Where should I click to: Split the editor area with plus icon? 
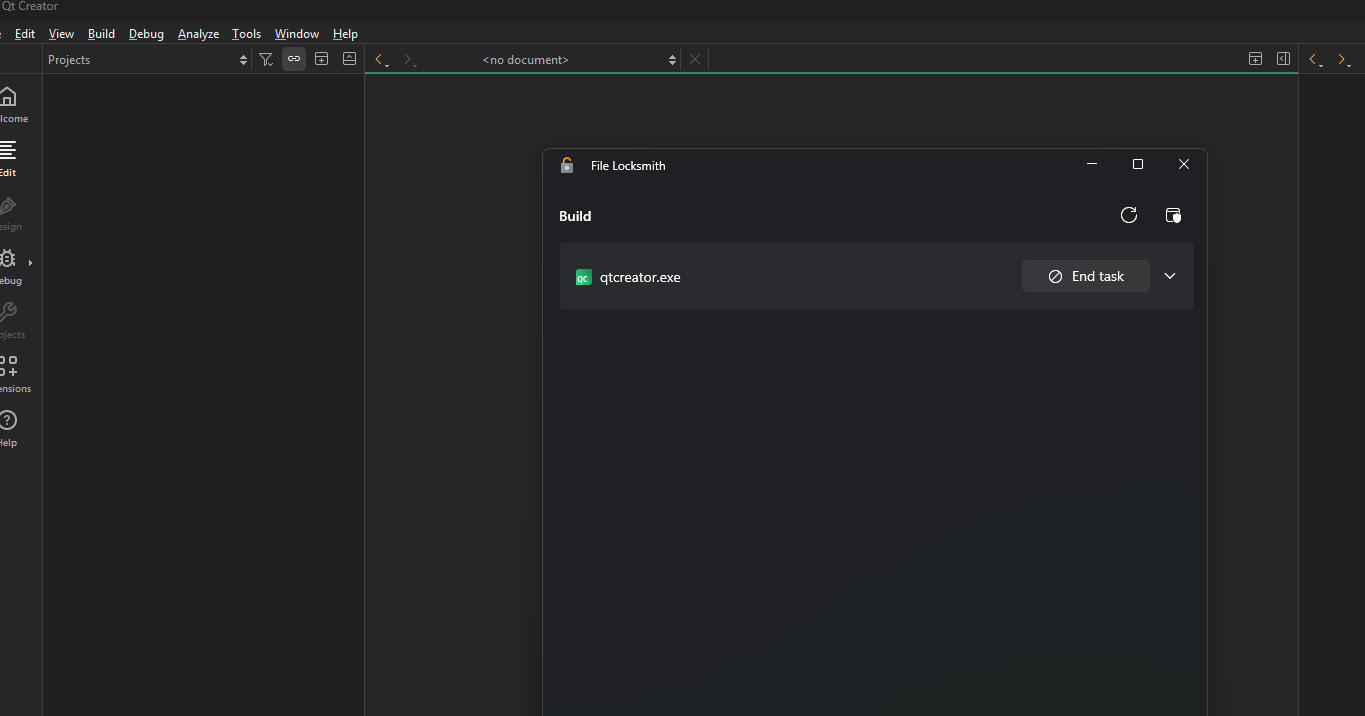coord(1255,59)
